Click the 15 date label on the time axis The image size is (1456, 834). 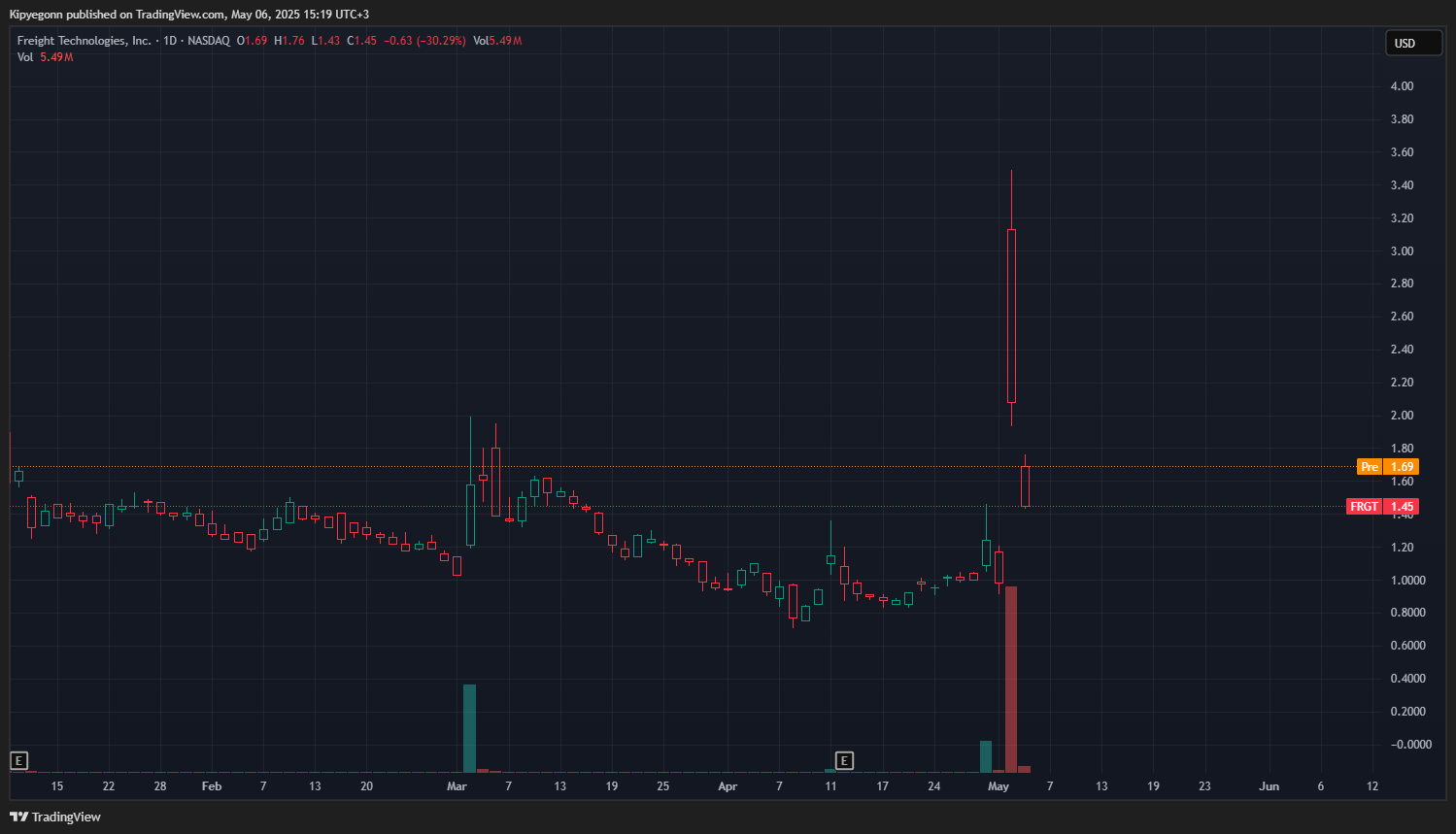point(57,786)
